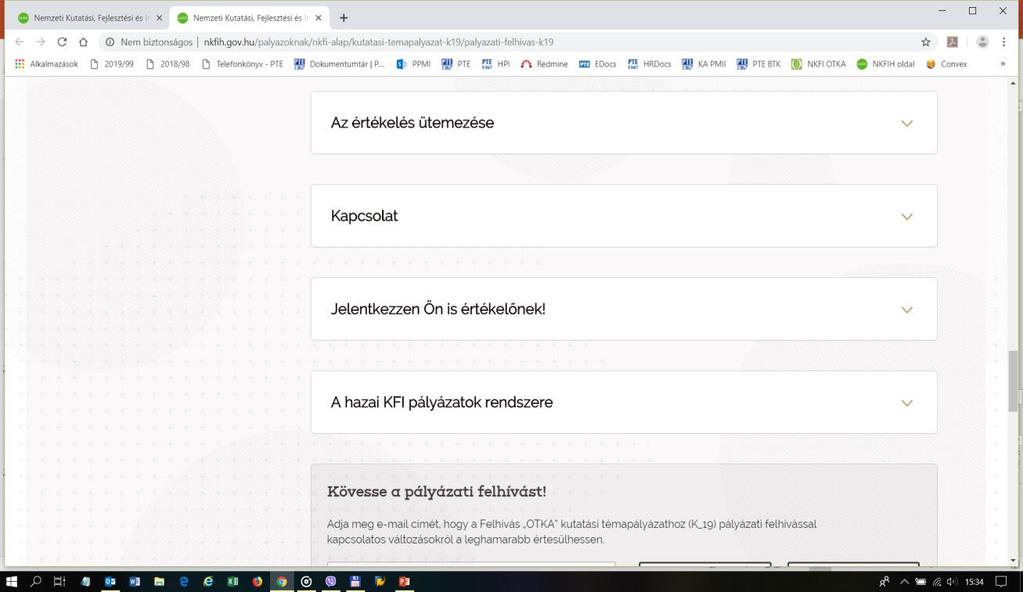
Task: Close the first Nemzeti Kutatási tab
Action: [x=159, y=18]
